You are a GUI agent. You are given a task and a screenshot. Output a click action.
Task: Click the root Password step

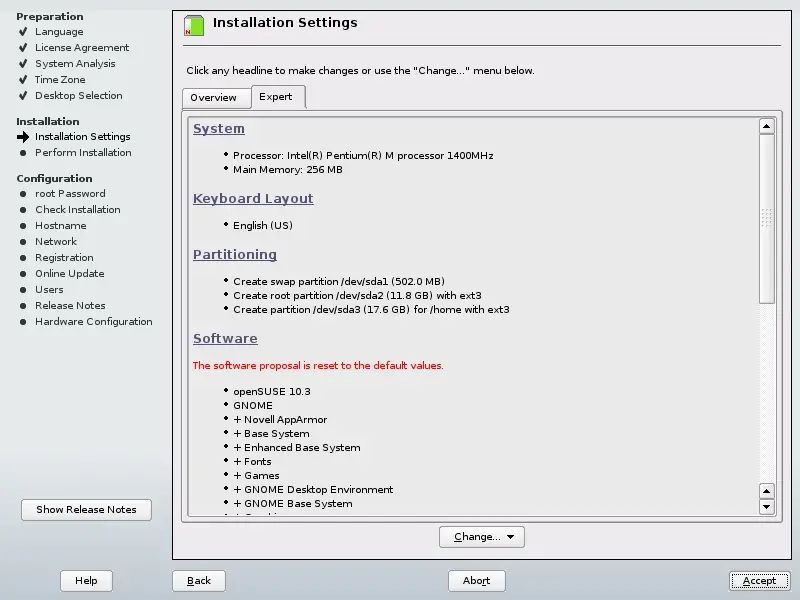[70, 194]
